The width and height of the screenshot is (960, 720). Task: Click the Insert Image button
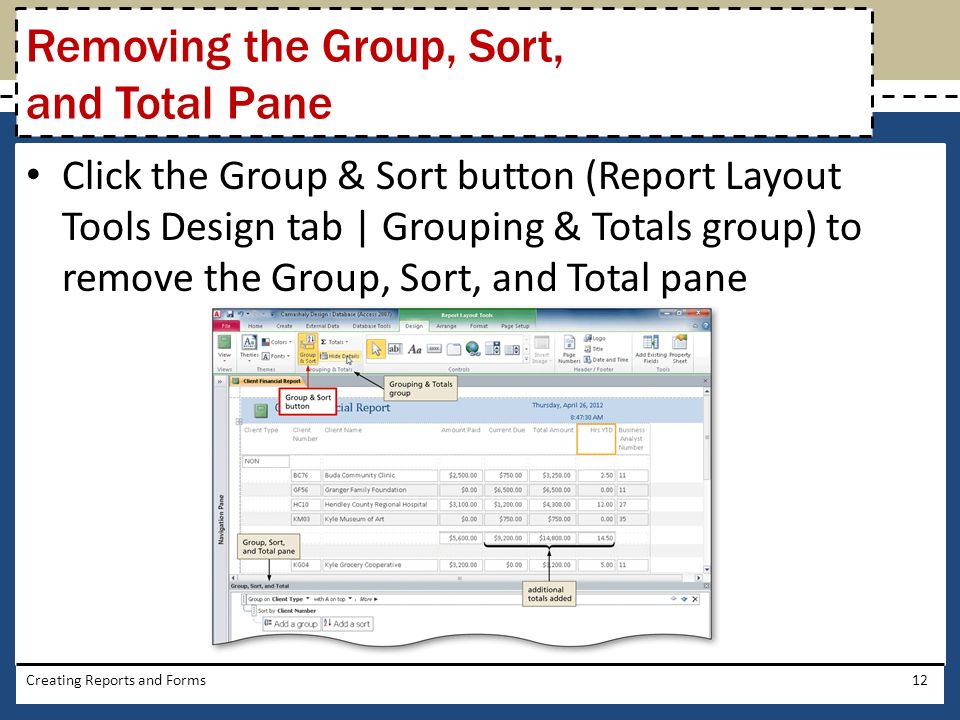pyautogui.click(x=541, y=350)
